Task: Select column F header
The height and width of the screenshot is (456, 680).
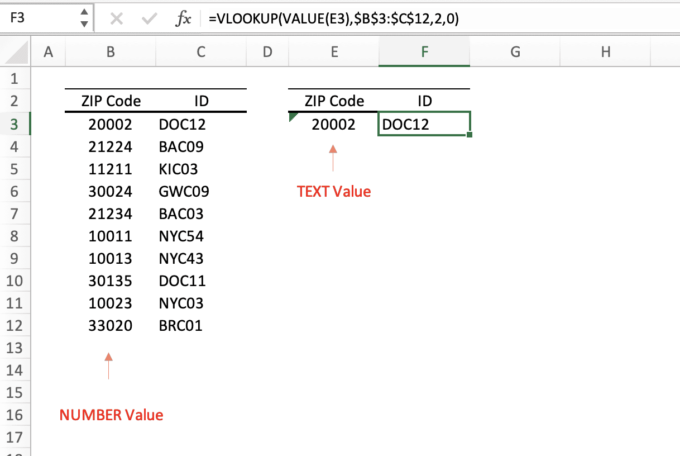Action: (424, 52)
